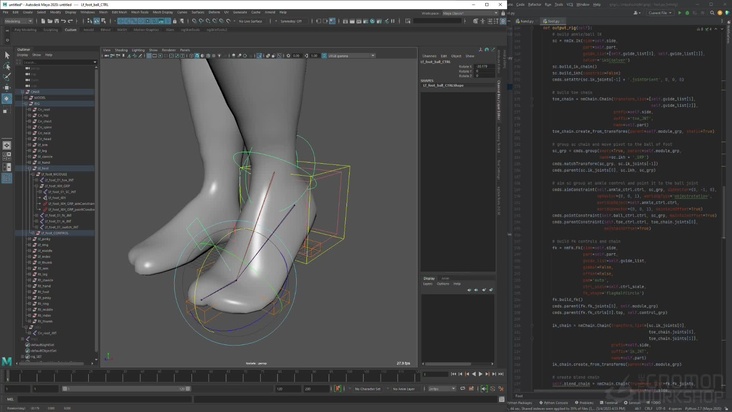The height and width of the screenshot is (412, 732).
Task: Click Channels in the Channel Box
Action: 429,56
